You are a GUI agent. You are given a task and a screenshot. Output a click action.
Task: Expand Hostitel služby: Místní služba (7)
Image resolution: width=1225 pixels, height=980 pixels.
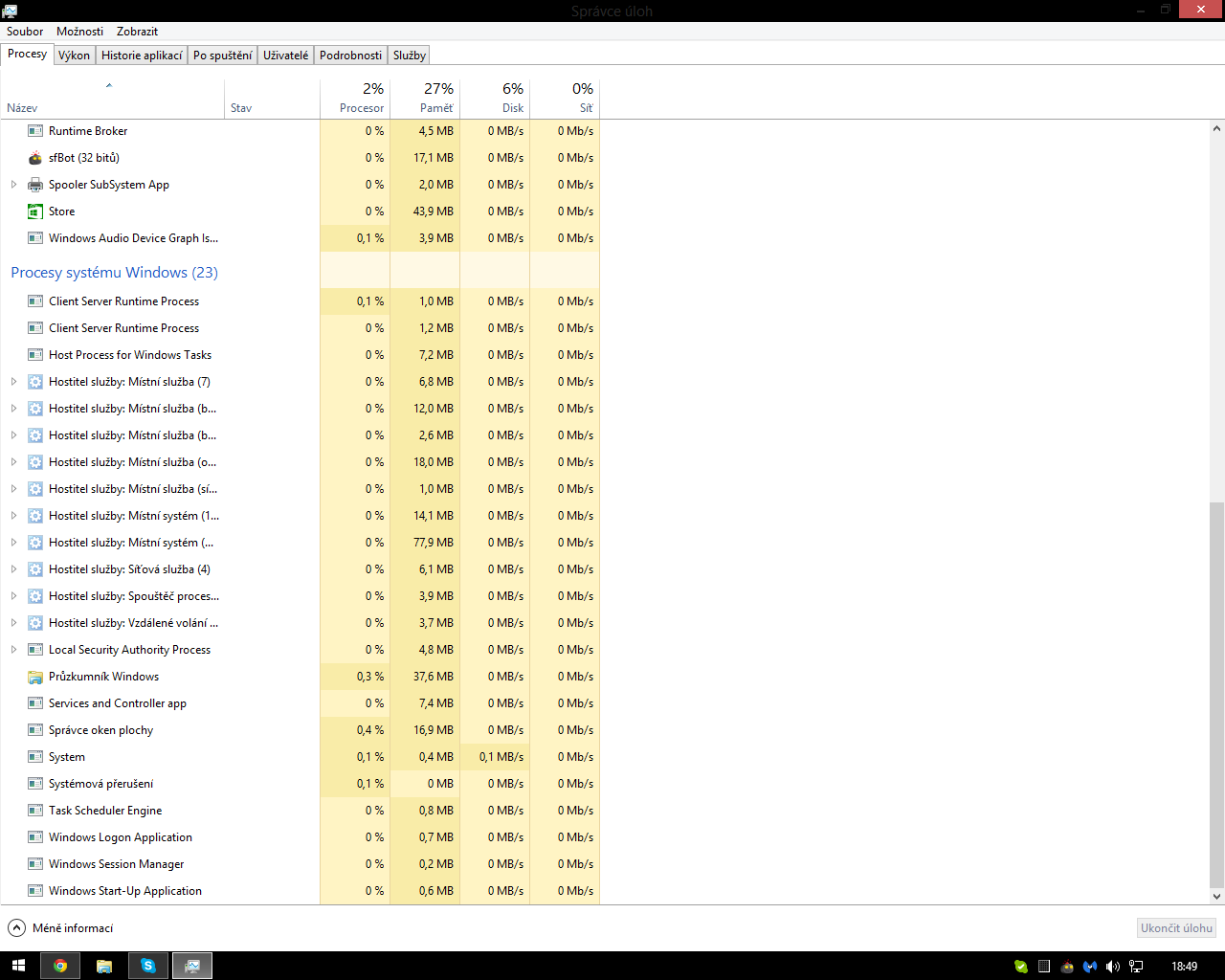click(x=13, y=382)
